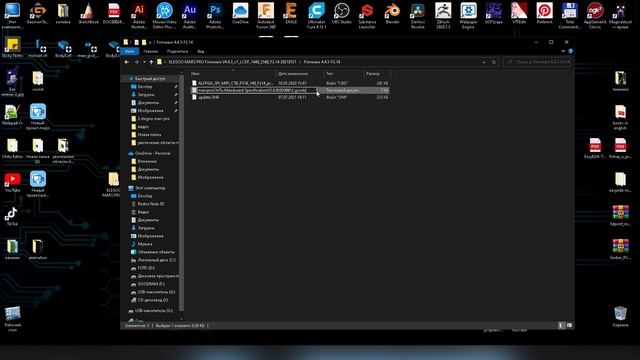
Task: Sort files by Имя column
Action: pyautogui.click(x=233, y=73)
